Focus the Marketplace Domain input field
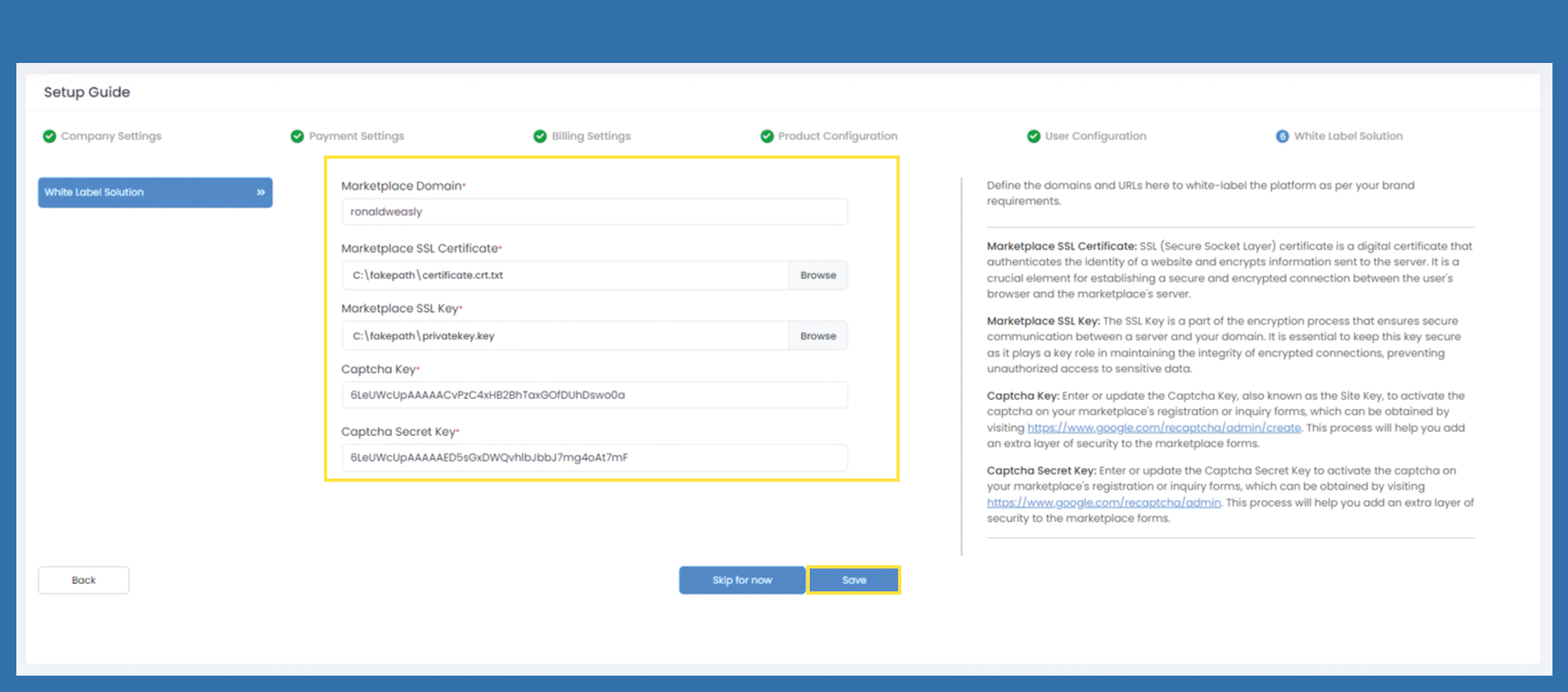The height and width of the screenshot is (692, 1568). [x=594, y=212]
